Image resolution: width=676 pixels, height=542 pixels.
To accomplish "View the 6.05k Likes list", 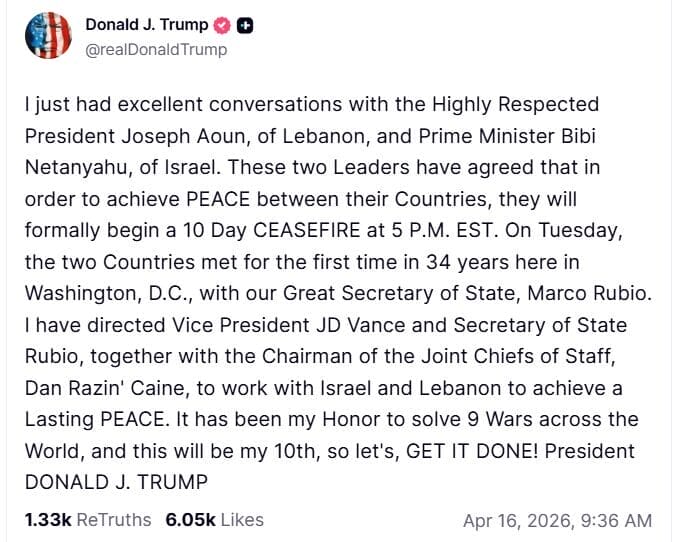I will coord(214,519).
